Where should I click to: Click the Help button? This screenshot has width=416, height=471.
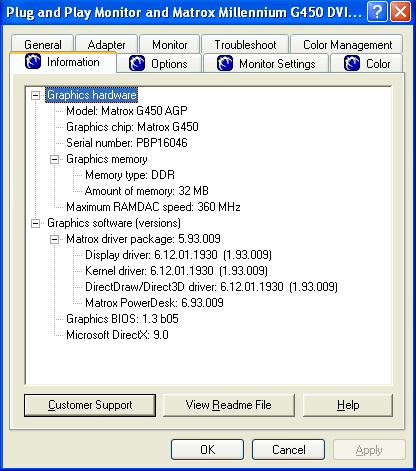[348, 405]
